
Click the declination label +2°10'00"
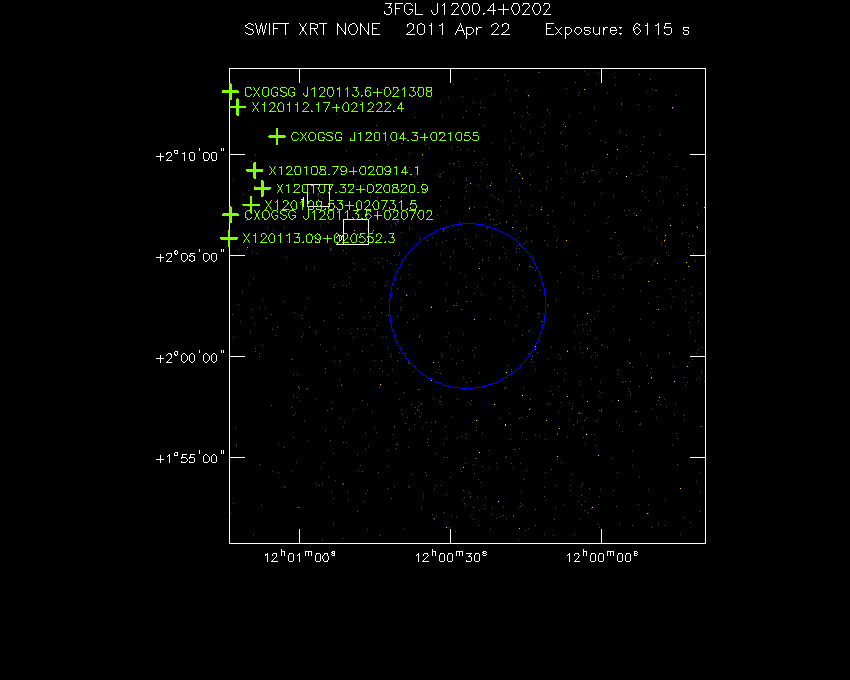190,156
